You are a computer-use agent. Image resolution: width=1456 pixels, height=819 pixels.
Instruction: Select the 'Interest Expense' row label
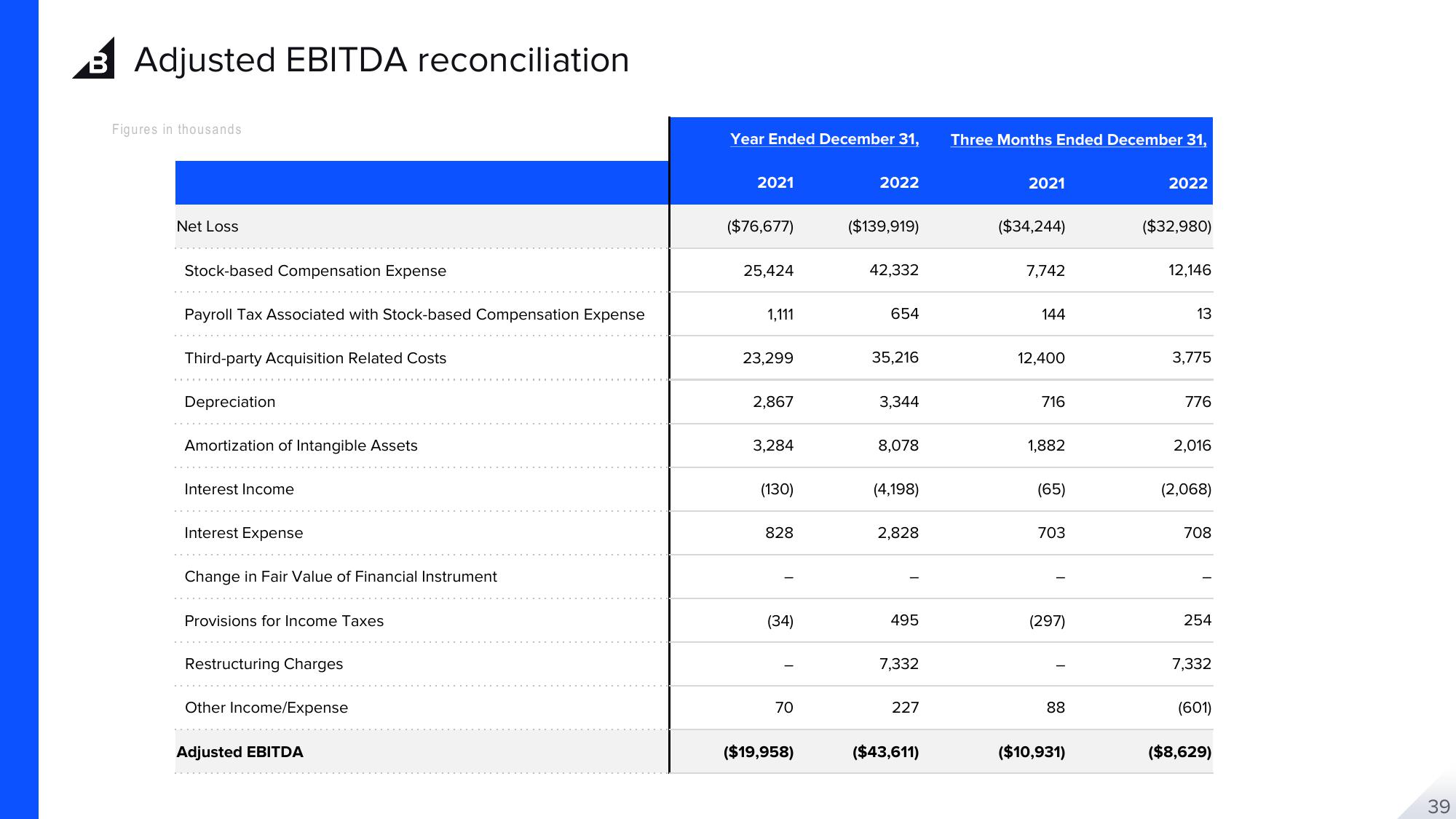[x=243, y=533]
